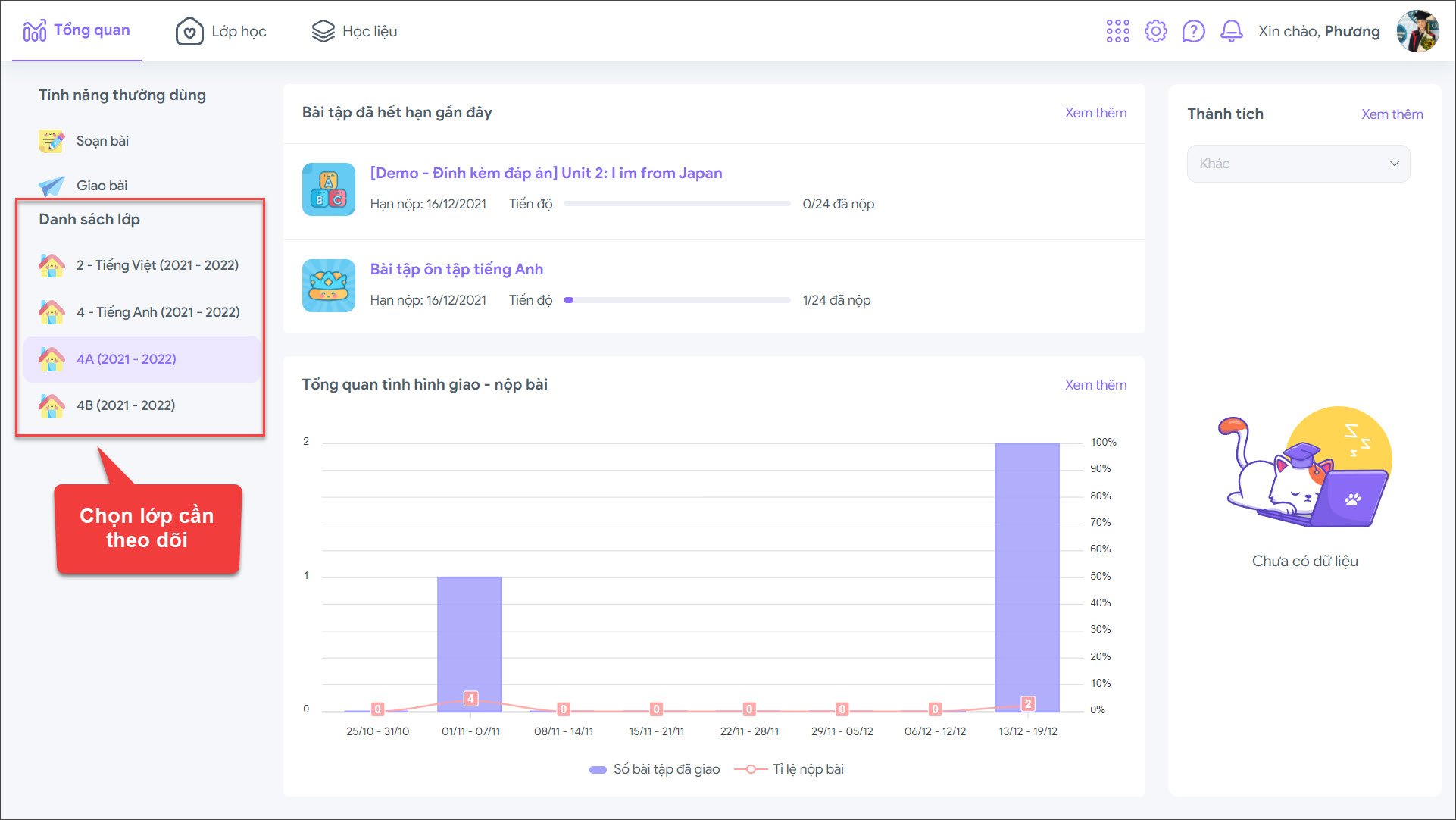Image resolution: width=1456 pixels, height=820 pixels.
Task: Click the 13/12 - 19/12 chart bar
Action: click(1026, 576)
